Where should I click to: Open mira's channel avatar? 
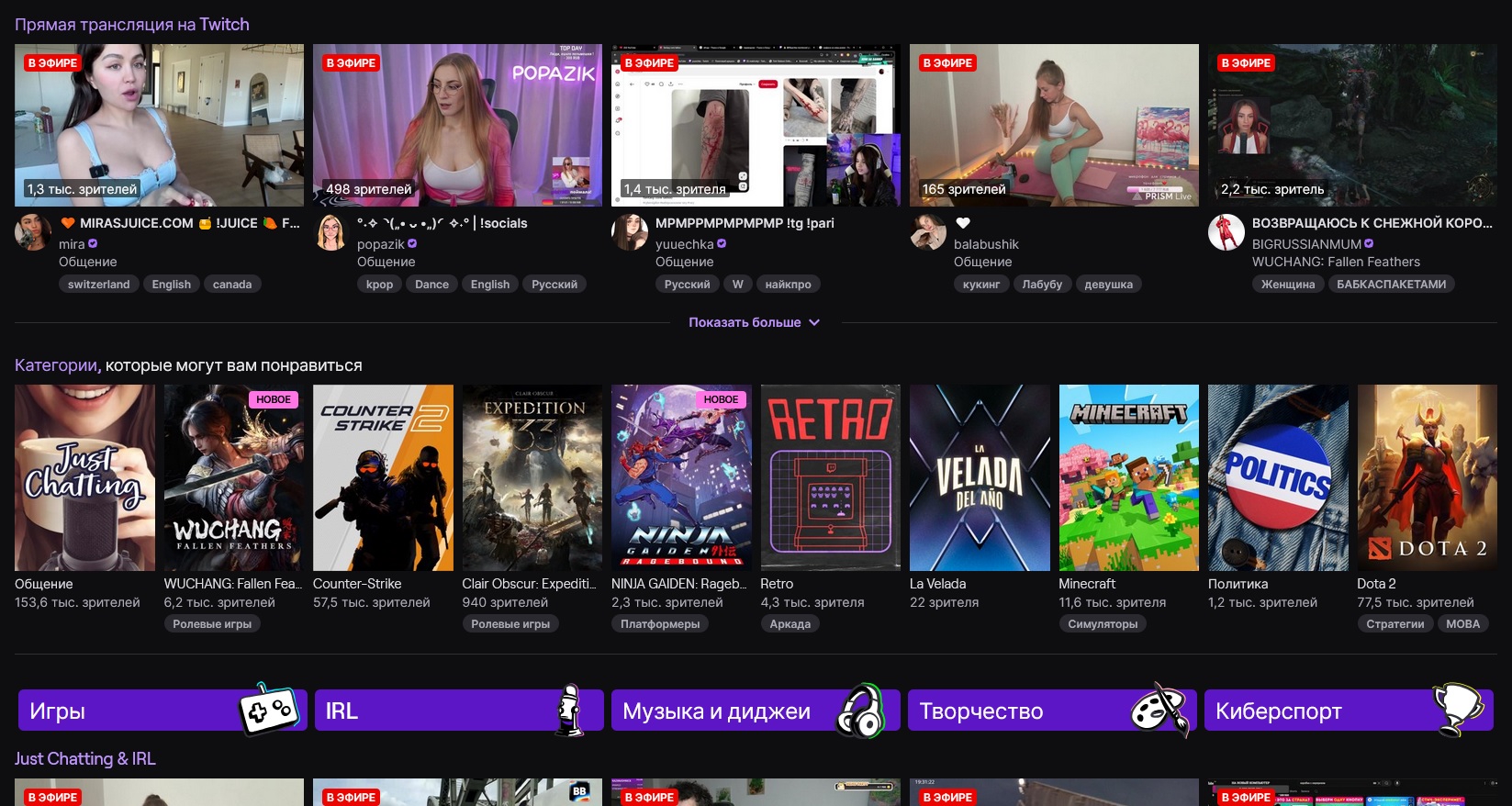33,233
